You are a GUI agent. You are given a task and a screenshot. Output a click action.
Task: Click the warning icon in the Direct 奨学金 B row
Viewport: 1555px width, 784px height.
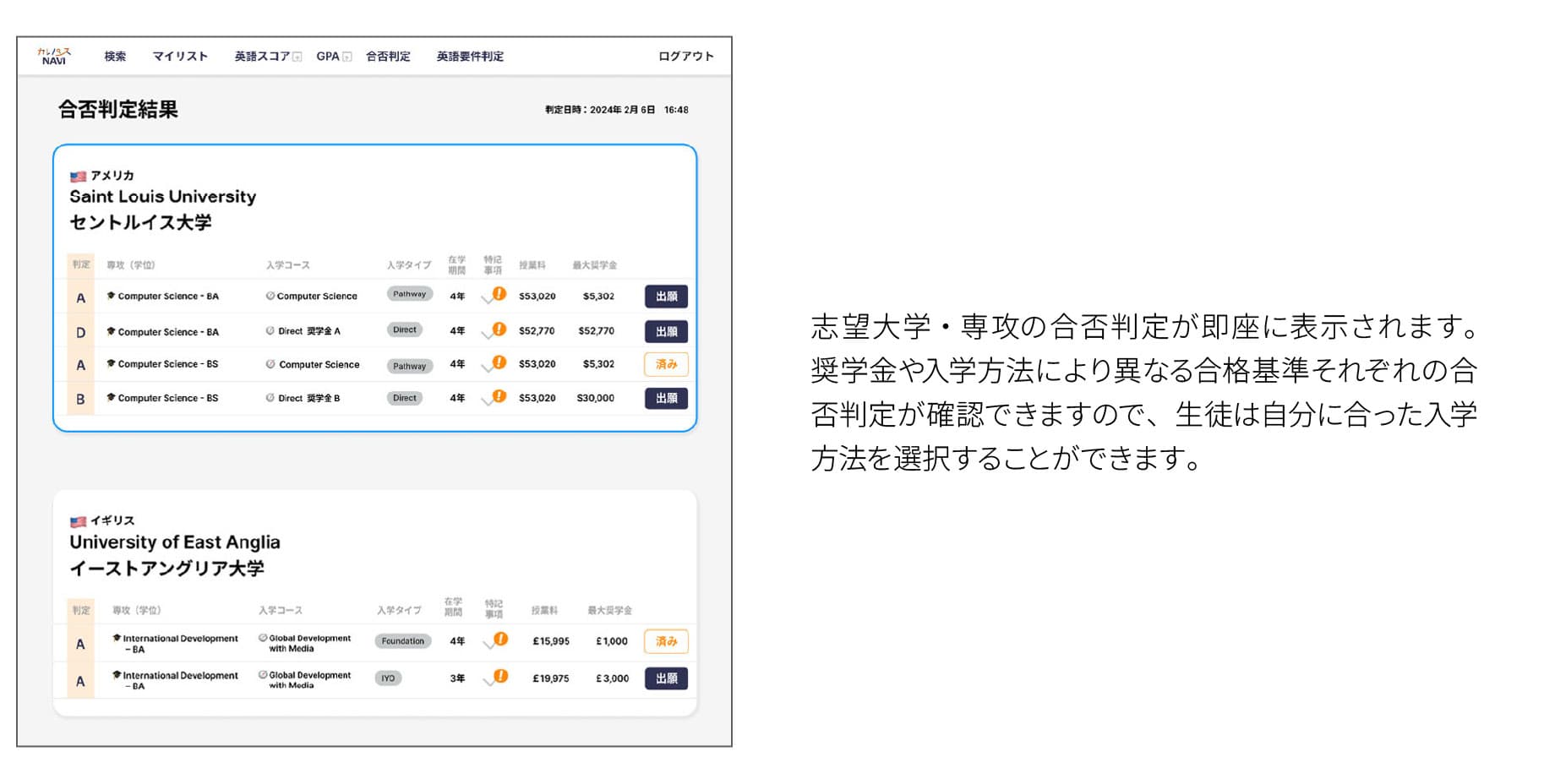499,395
